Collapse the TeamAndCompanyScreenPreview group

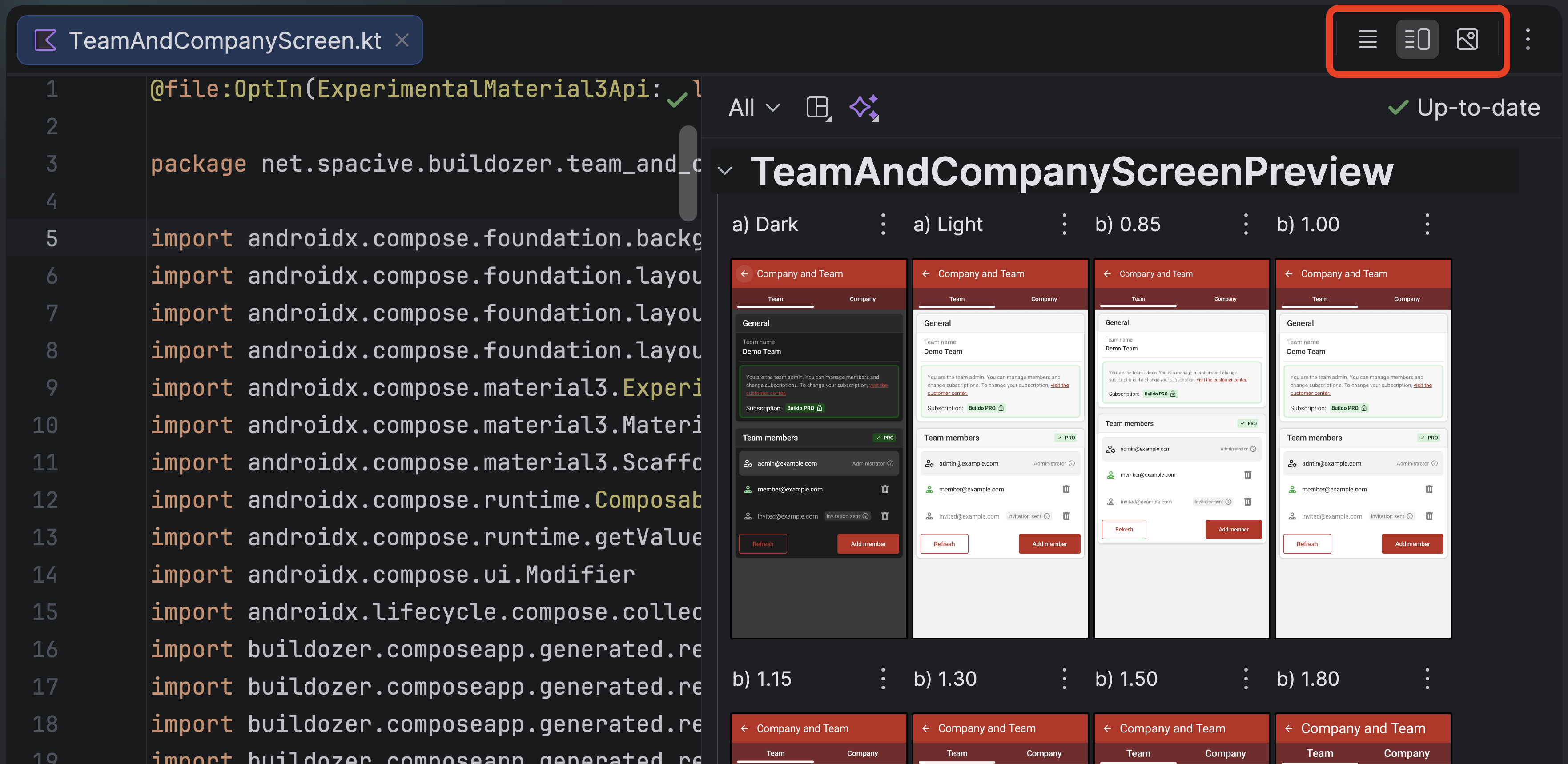tap(724, 171)
